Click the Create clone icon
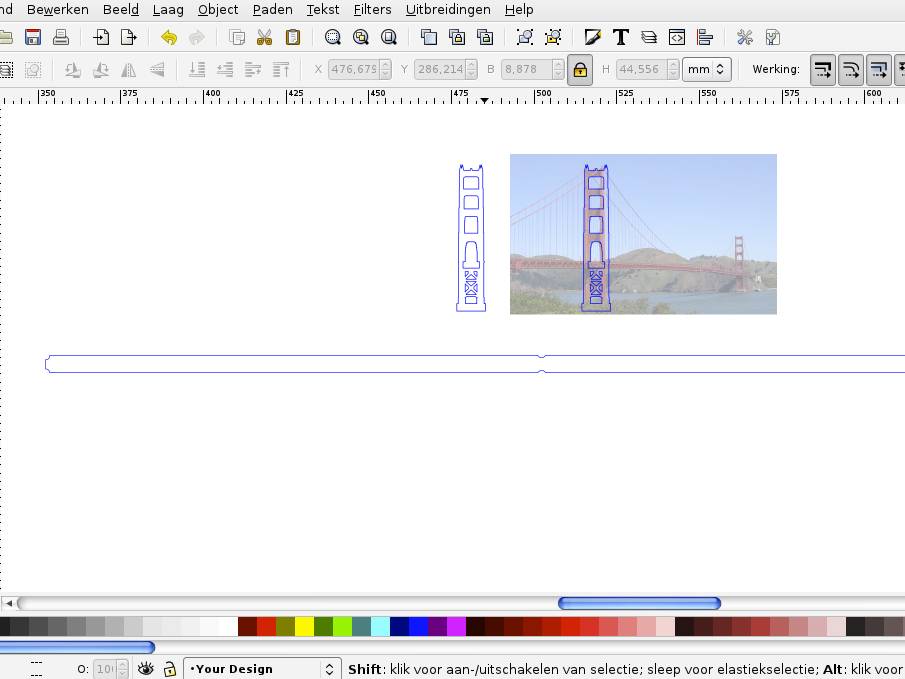Screen dimensions: 905x679 [457, 38]
